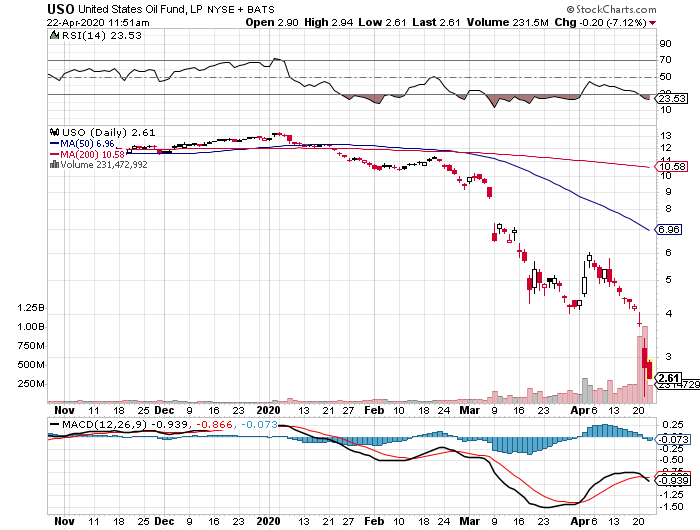Click the RSI indicator triangle icon
This screenshot has height=530, width=700.
click(54, 35)
